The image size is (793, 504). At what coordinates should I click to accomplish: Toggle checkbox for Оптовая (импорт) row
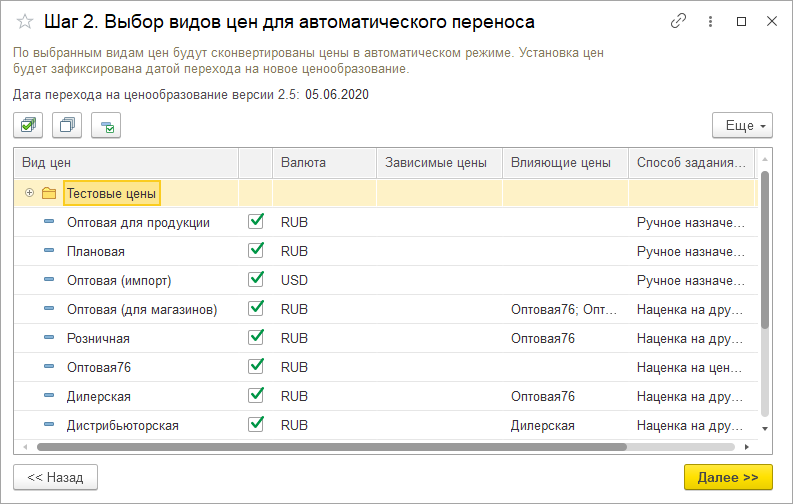coord(256,279)
